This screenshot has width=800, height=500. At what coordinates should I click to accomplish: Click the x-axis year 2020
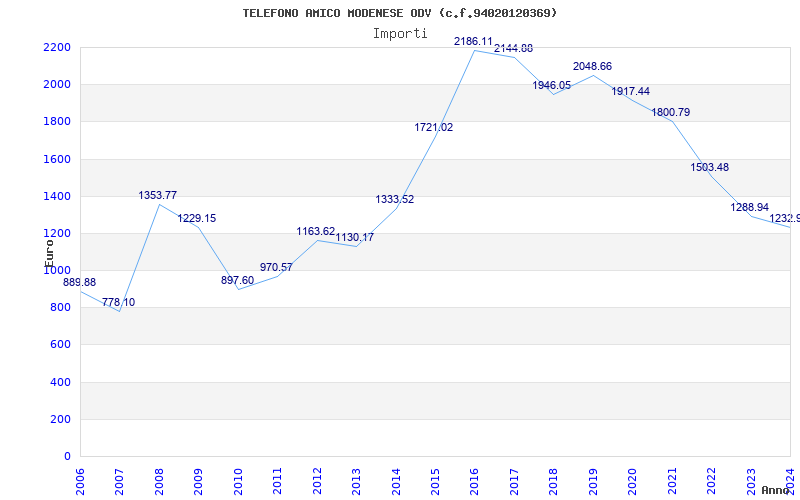pyautogui.click(x=633, y=482)
